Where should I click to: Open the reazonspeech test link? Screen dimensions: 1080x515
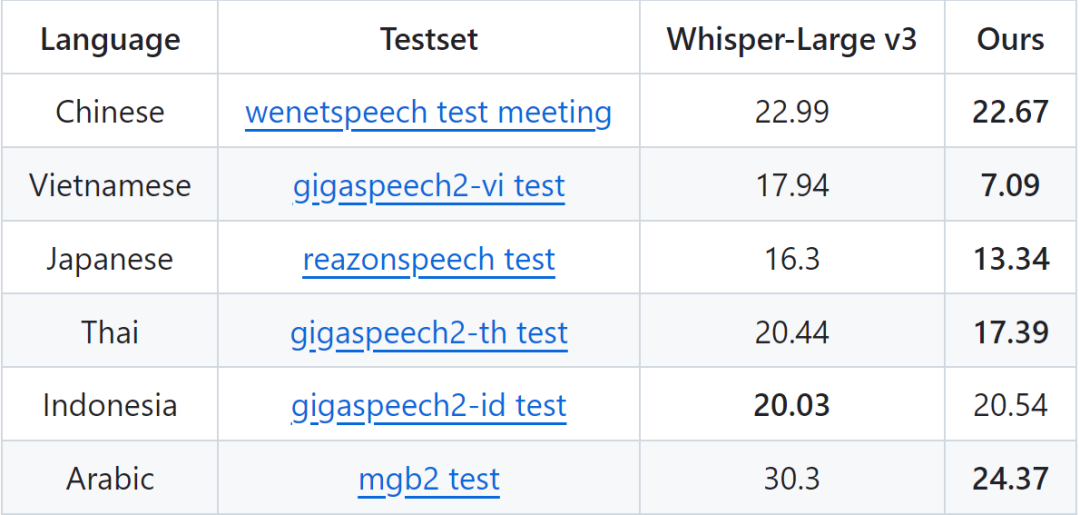(428, 260)
